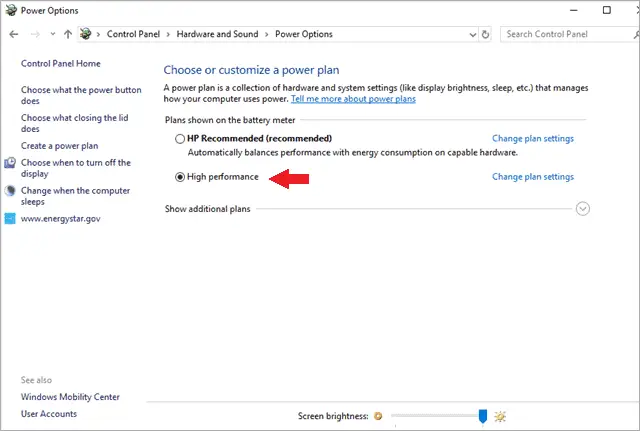Click the Screen brightness slider track
Viewport: 640px width, 431px height.
point(435,416)
